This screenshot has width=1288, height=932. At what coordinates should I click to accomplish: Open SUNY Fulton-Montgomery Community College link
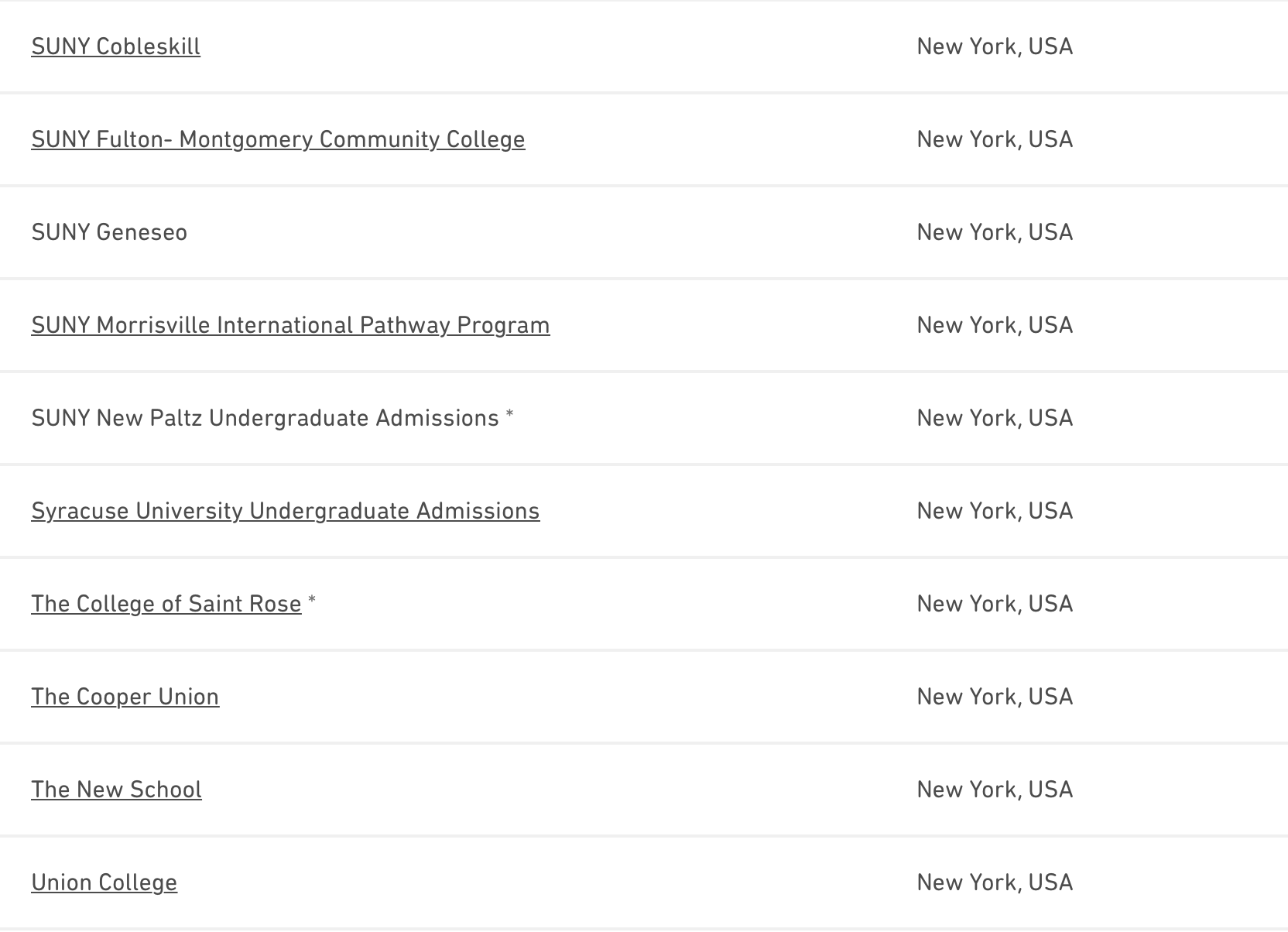(278, 139)
